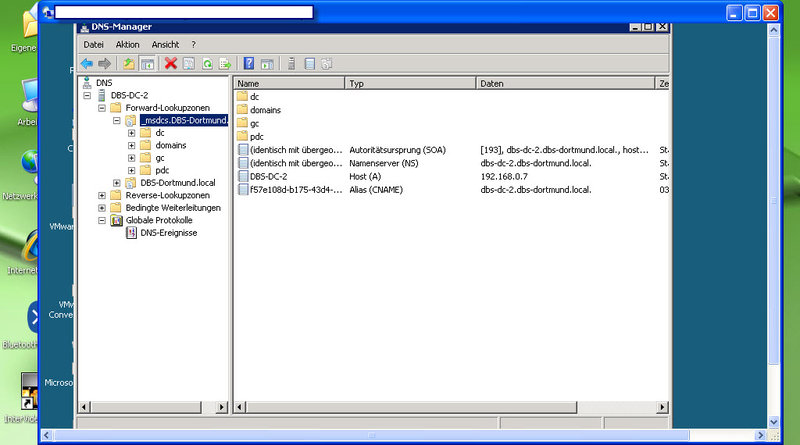
Task: Expand the Reverse-Lookupzonen node
Action: (x=102, y=195)
